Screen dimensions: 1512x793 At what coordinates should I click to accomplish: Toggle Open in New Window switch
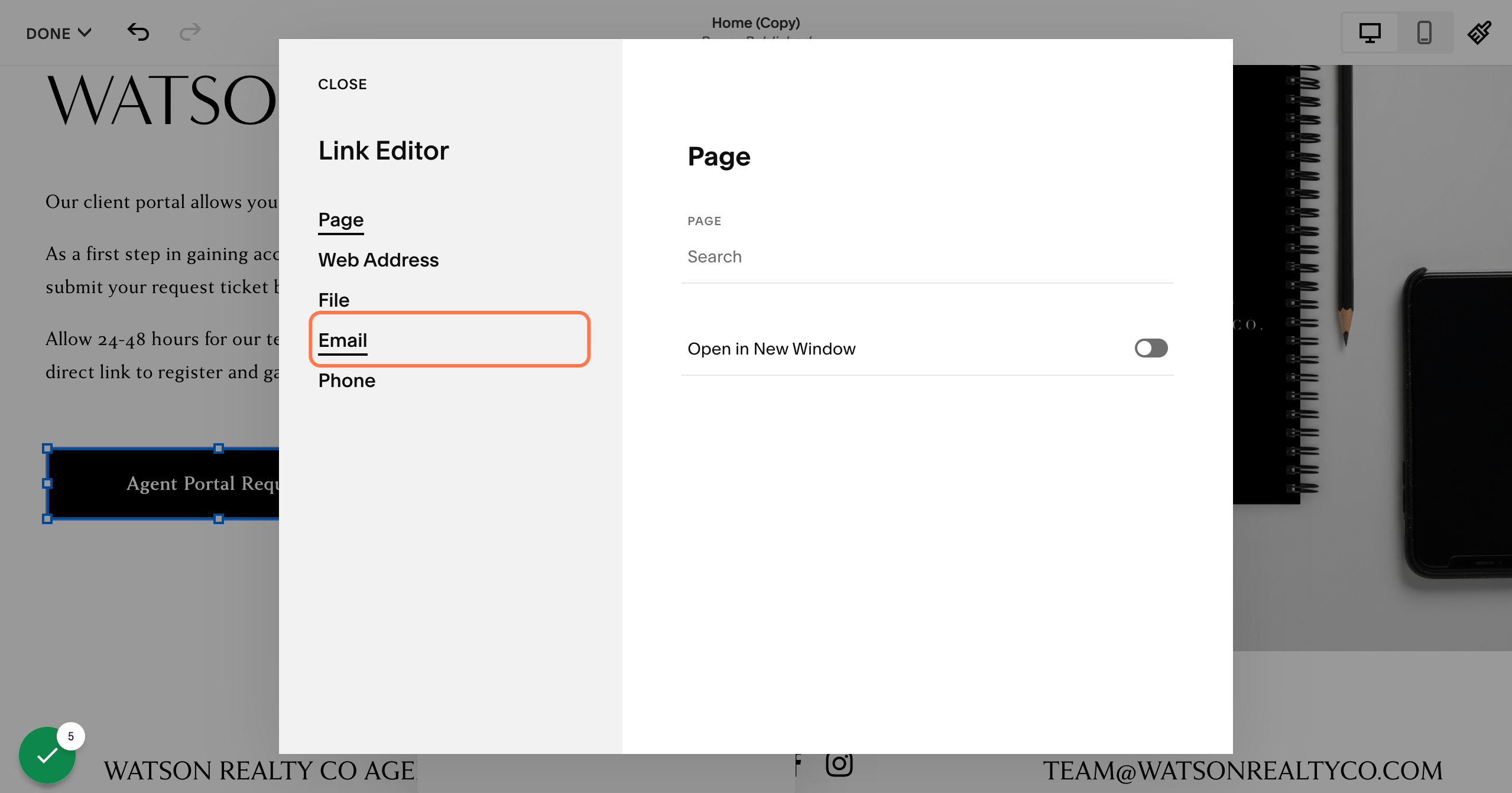pos(1151,348)
